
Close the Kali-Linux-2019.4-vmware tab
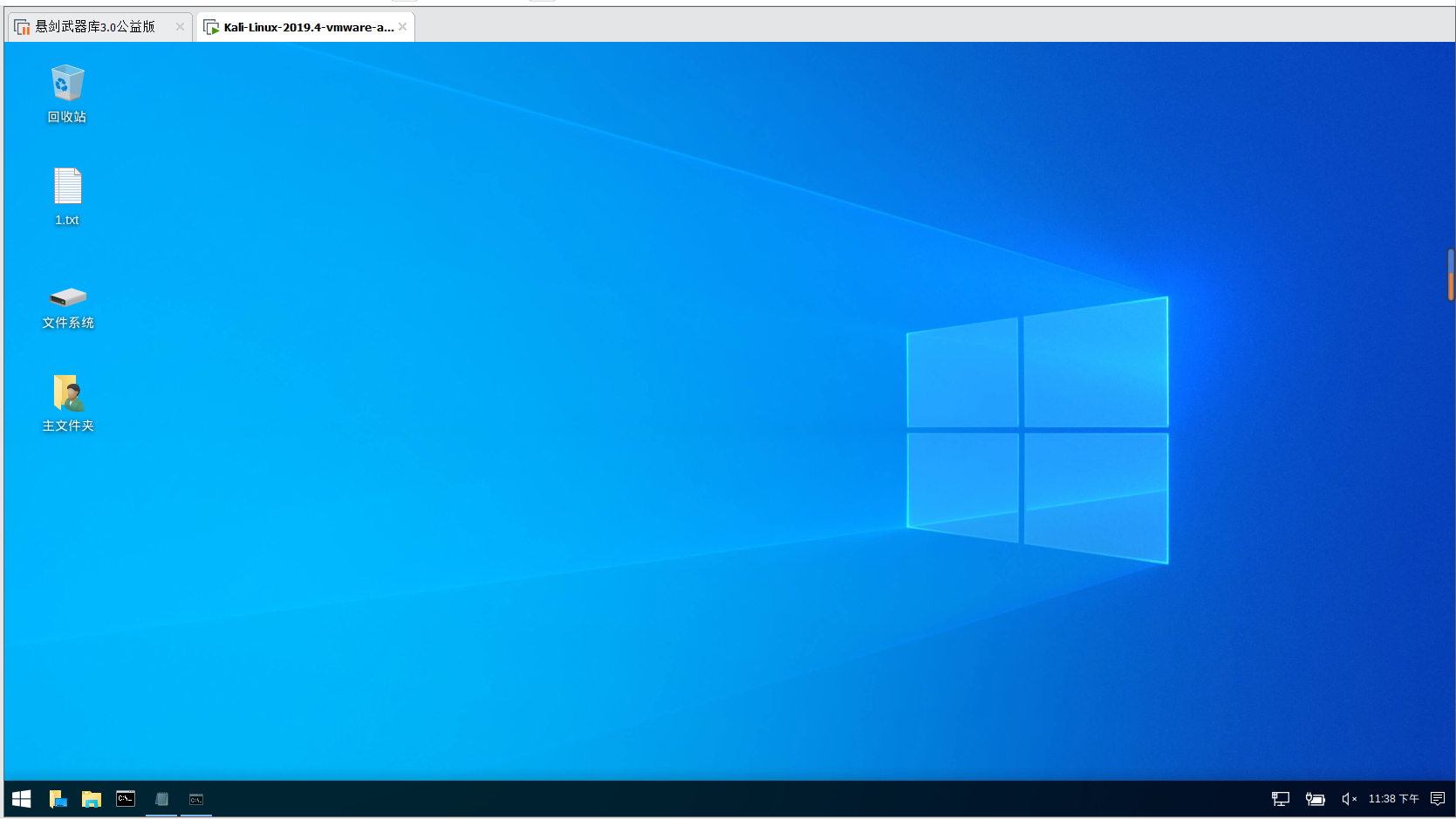pyautogui.click(x=402, y=27)
